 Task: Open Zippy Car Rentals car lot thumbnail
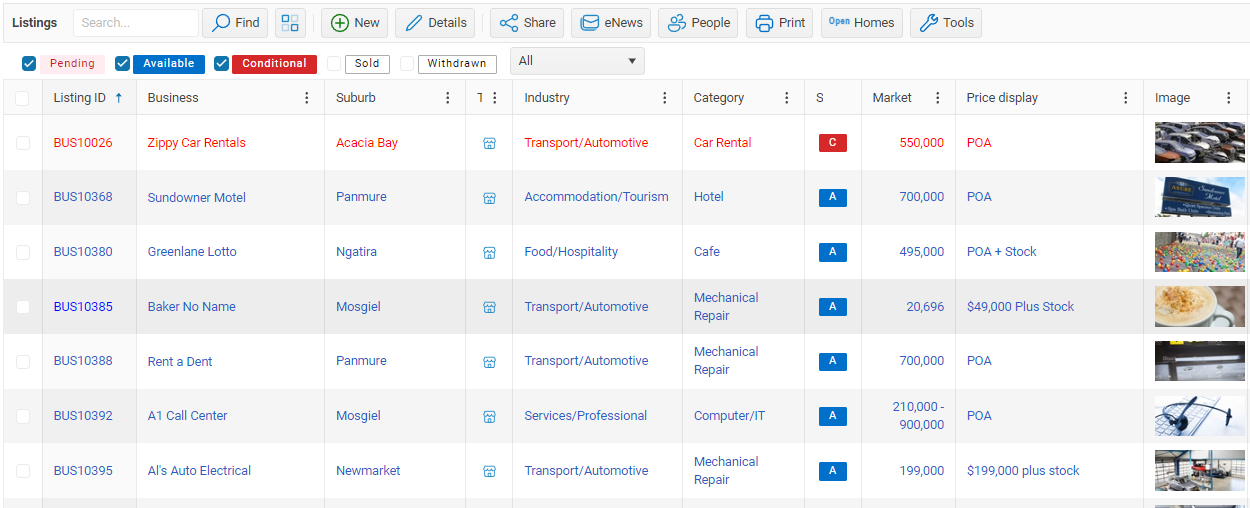(x=1200, y=143)
